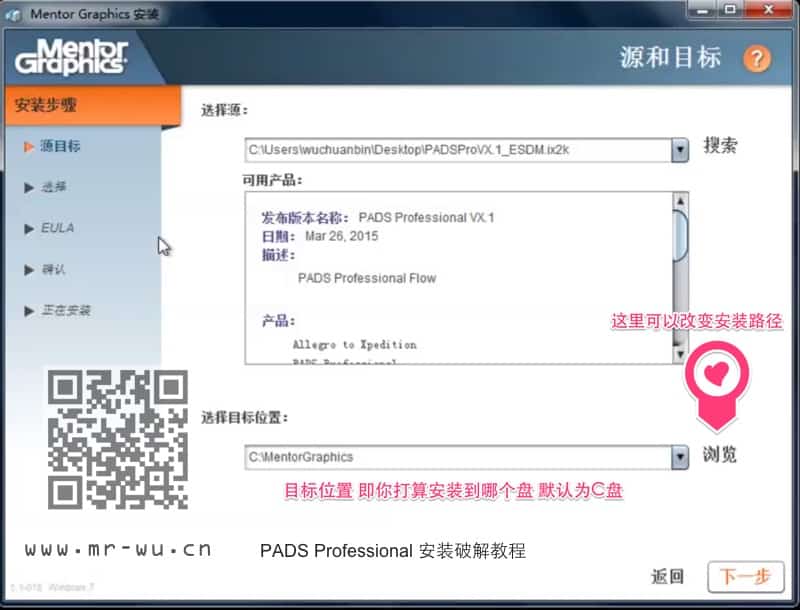
Task: Select the 选择 step in sidebar
Action: (x=54, y=187)
